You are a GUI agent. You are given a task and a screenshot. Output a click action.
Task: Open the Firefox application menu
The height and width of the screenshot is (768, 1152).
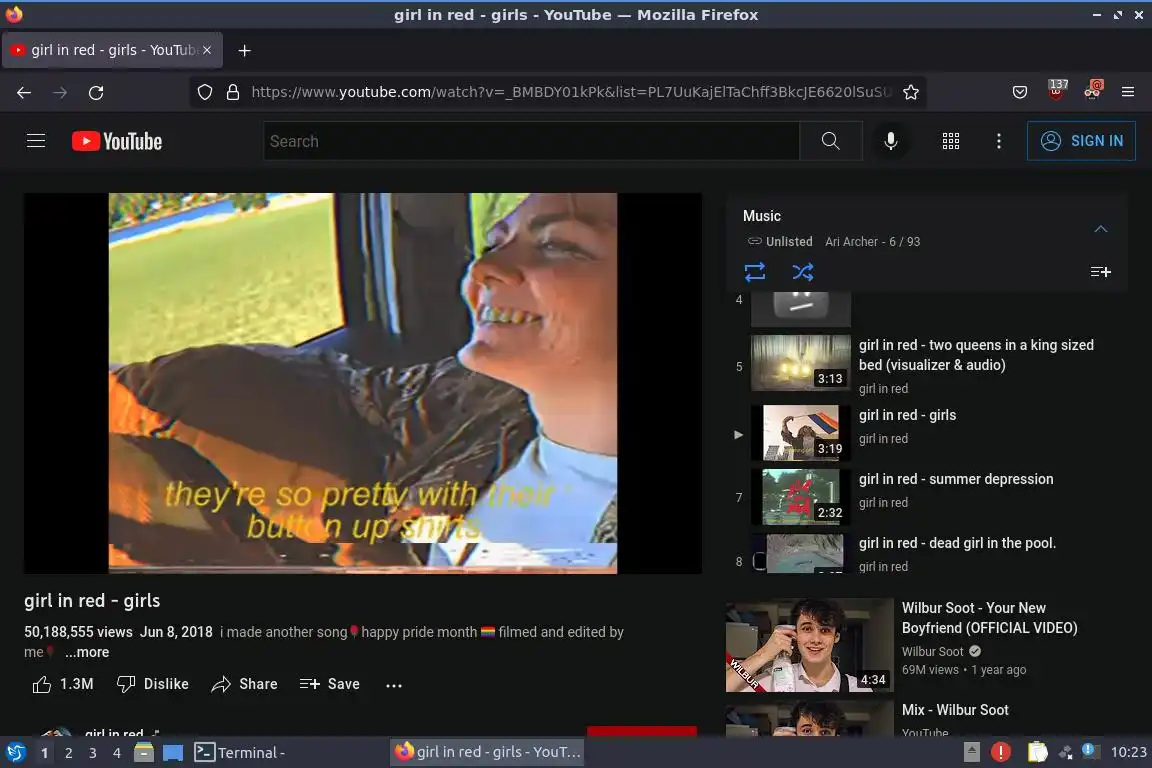click(x=1128, y=92)
